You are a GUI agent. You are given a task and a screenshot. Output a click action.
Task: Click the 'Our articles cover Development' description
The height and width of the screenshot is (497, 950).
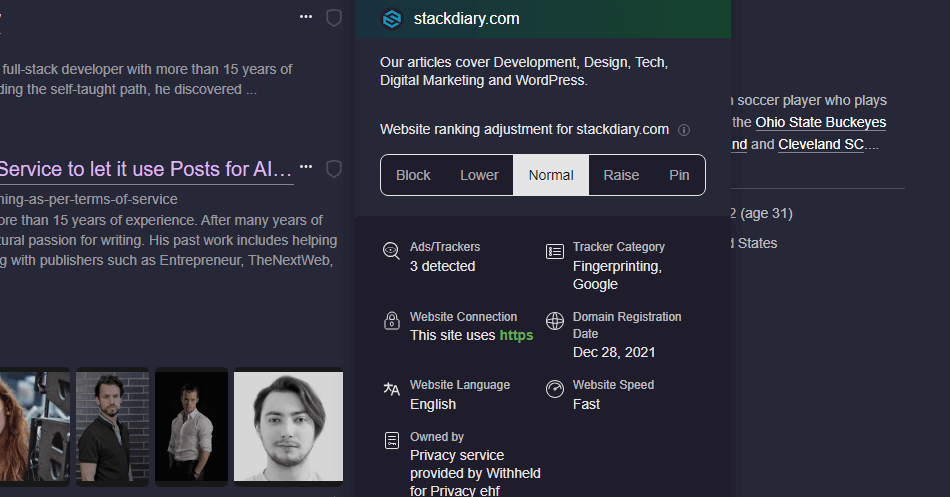[524, 71]
